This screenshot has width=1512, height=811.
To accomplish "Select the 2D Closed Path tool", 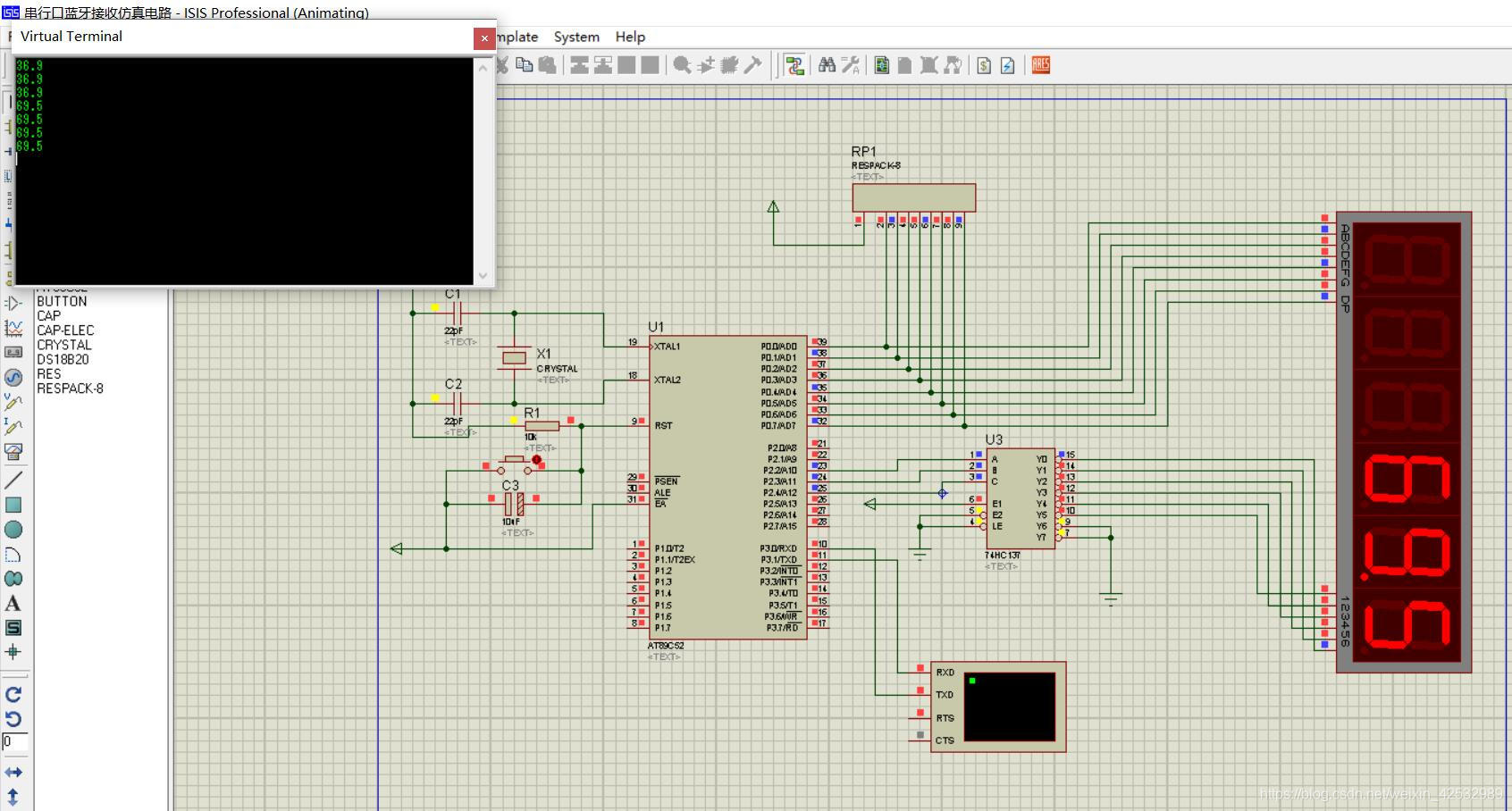I will coord(13,579).
